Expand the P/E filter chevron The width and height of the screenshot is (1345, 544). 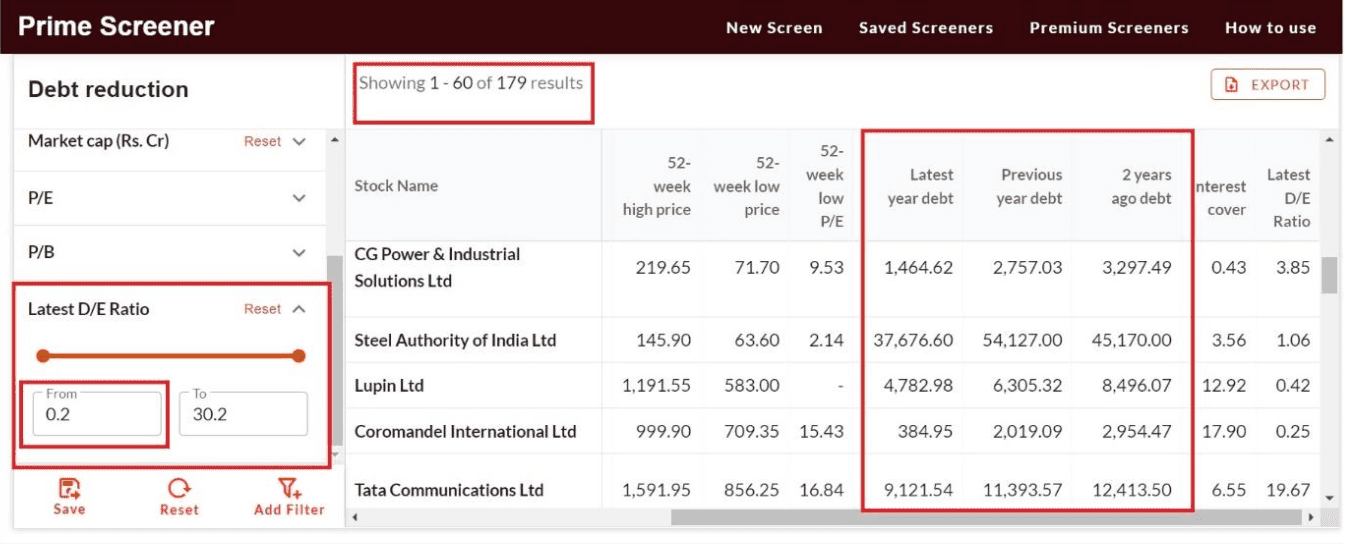pos(299,199)
